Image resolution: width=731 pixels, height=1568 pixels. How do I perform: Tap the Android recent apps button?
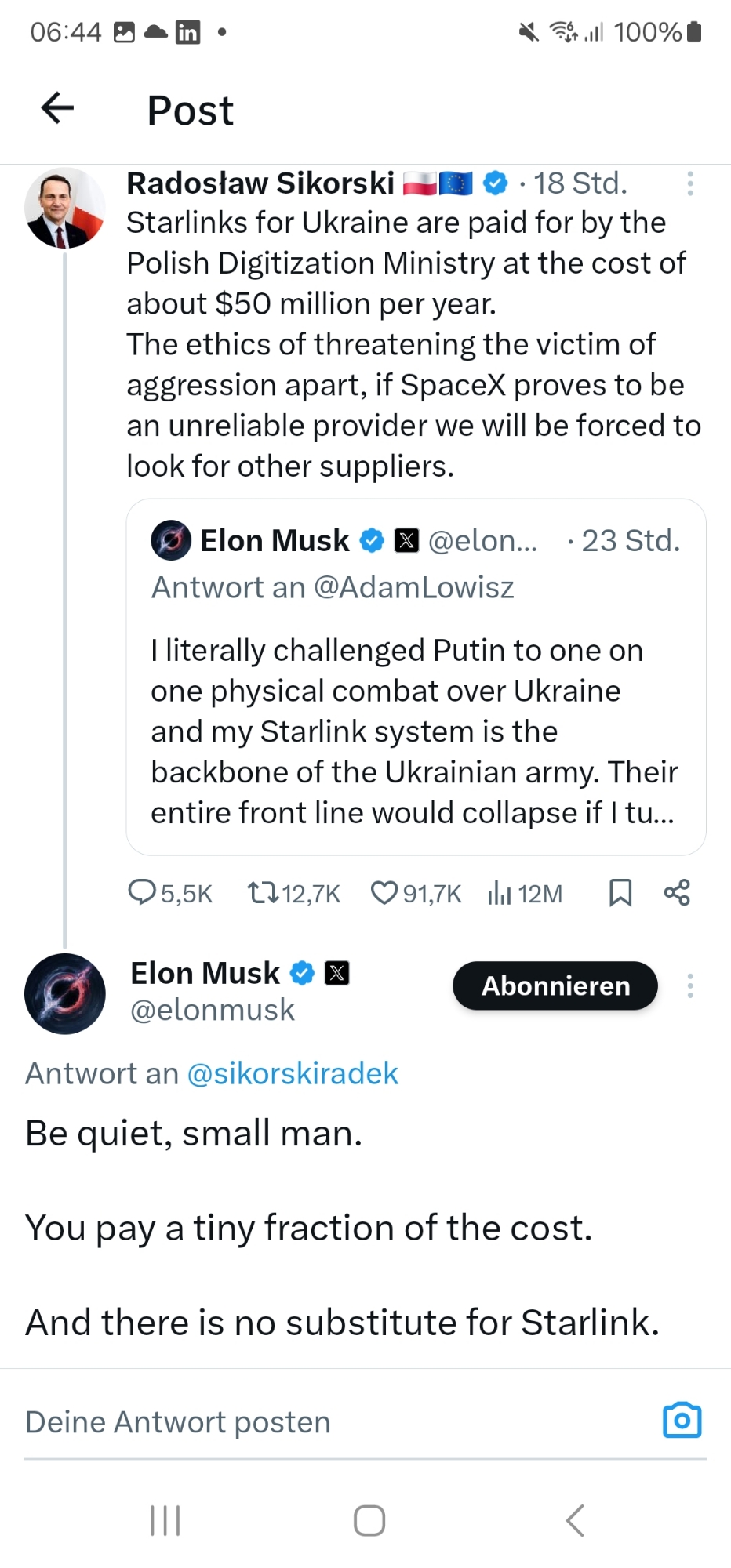click(165, 1520)
